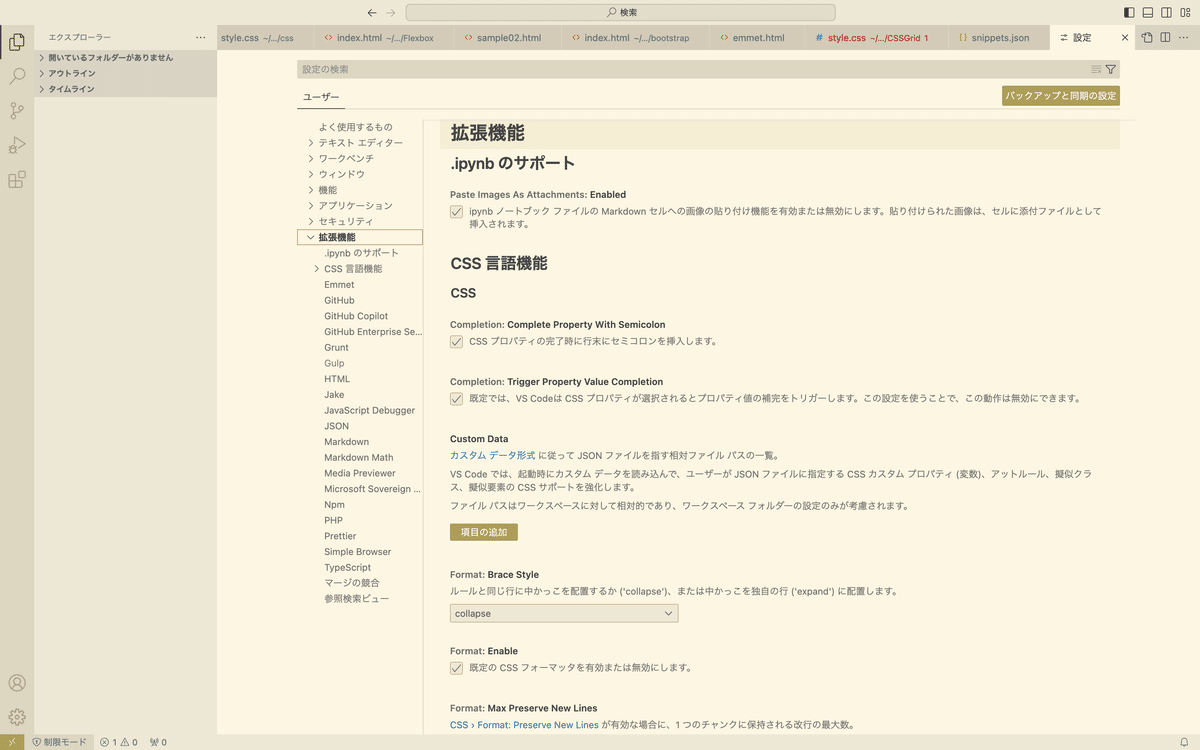Expand アウトライン section in Explorer
This screenshot has height=750, width=1200.
[x=125, y=73]
